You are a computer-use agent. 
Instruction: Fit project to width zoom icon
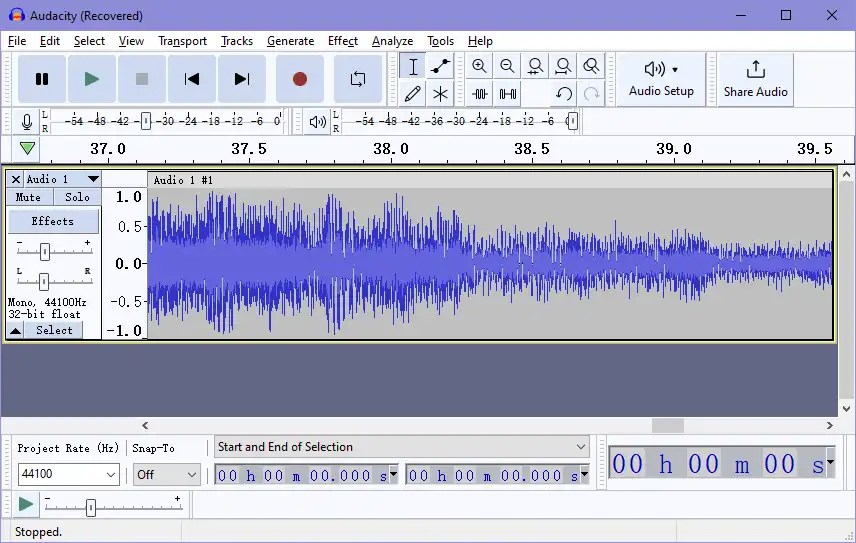tap(563, 67)
